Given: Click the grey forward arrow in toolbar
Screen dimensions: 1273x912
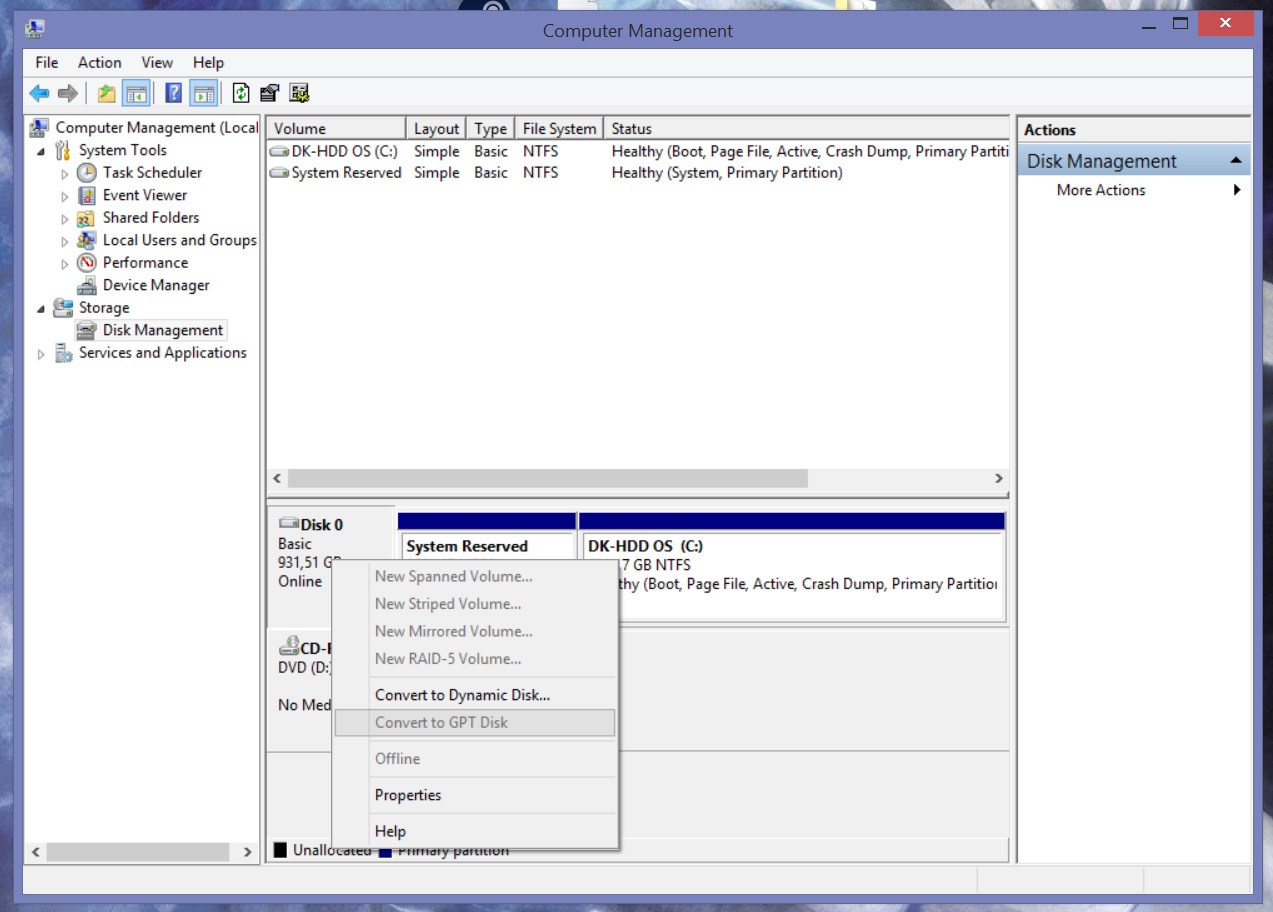Looking at the screenshot, I should coord(68,94).
